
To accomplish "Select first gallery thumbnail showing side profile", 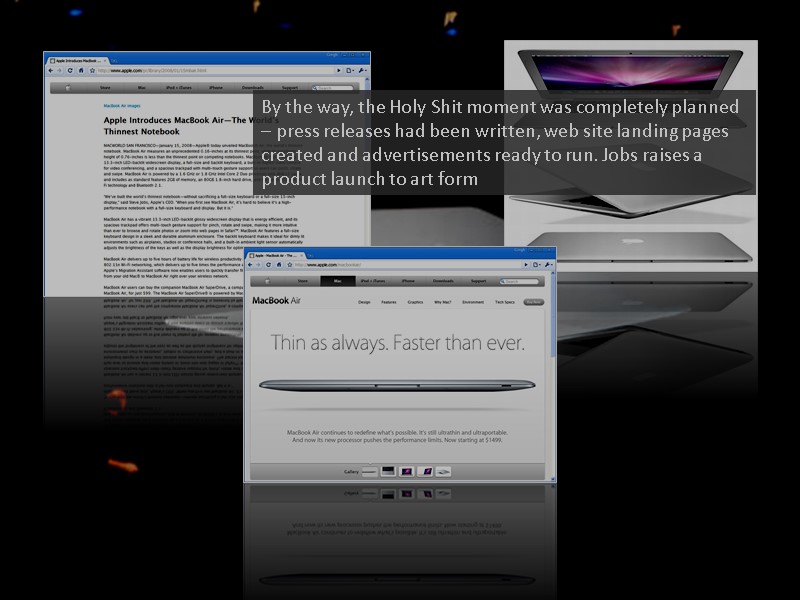I will [369, 471].
